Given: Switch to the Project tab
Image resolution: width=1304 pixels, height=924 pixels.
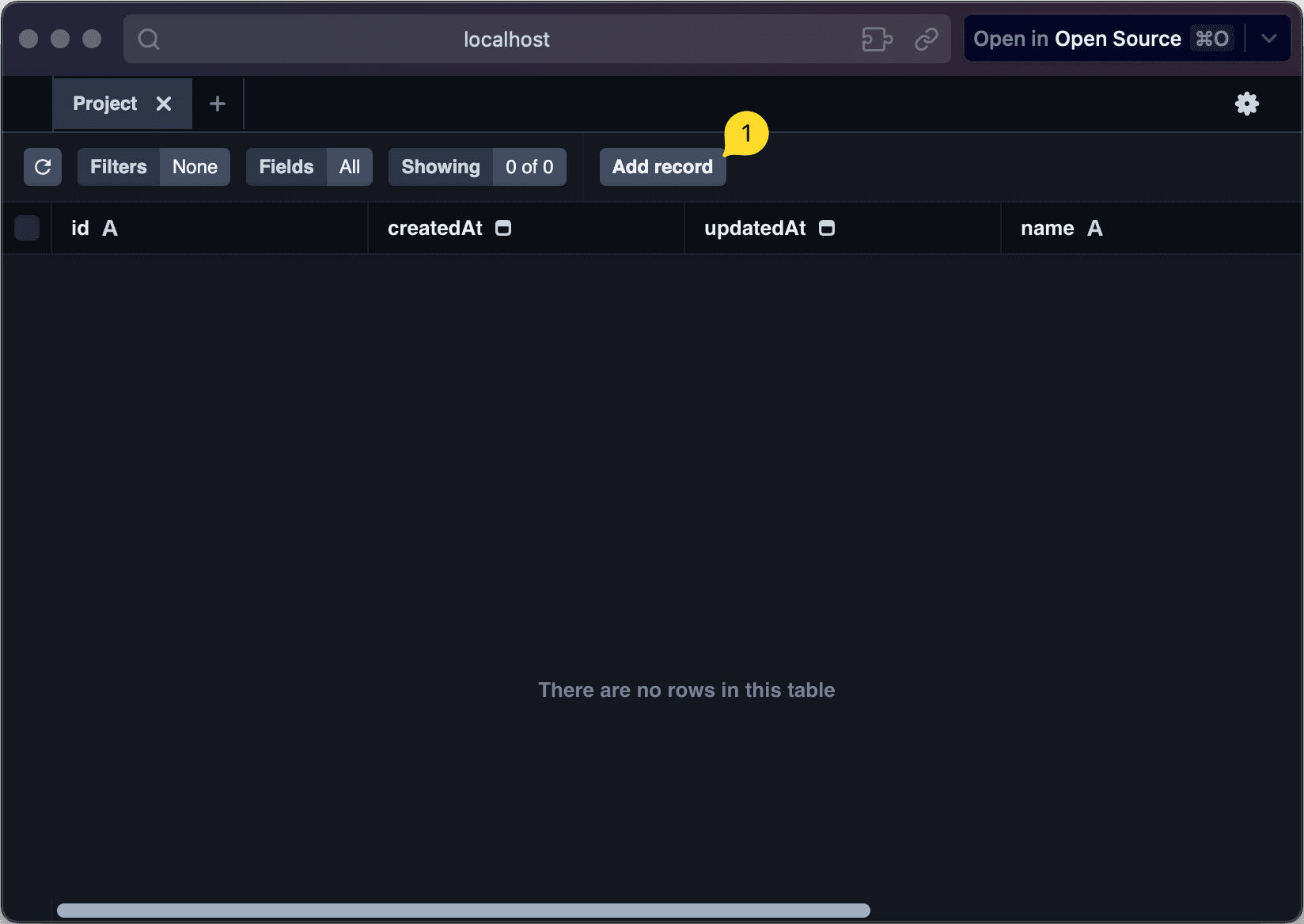Looking at the screenshot, I should coord(105,104).
